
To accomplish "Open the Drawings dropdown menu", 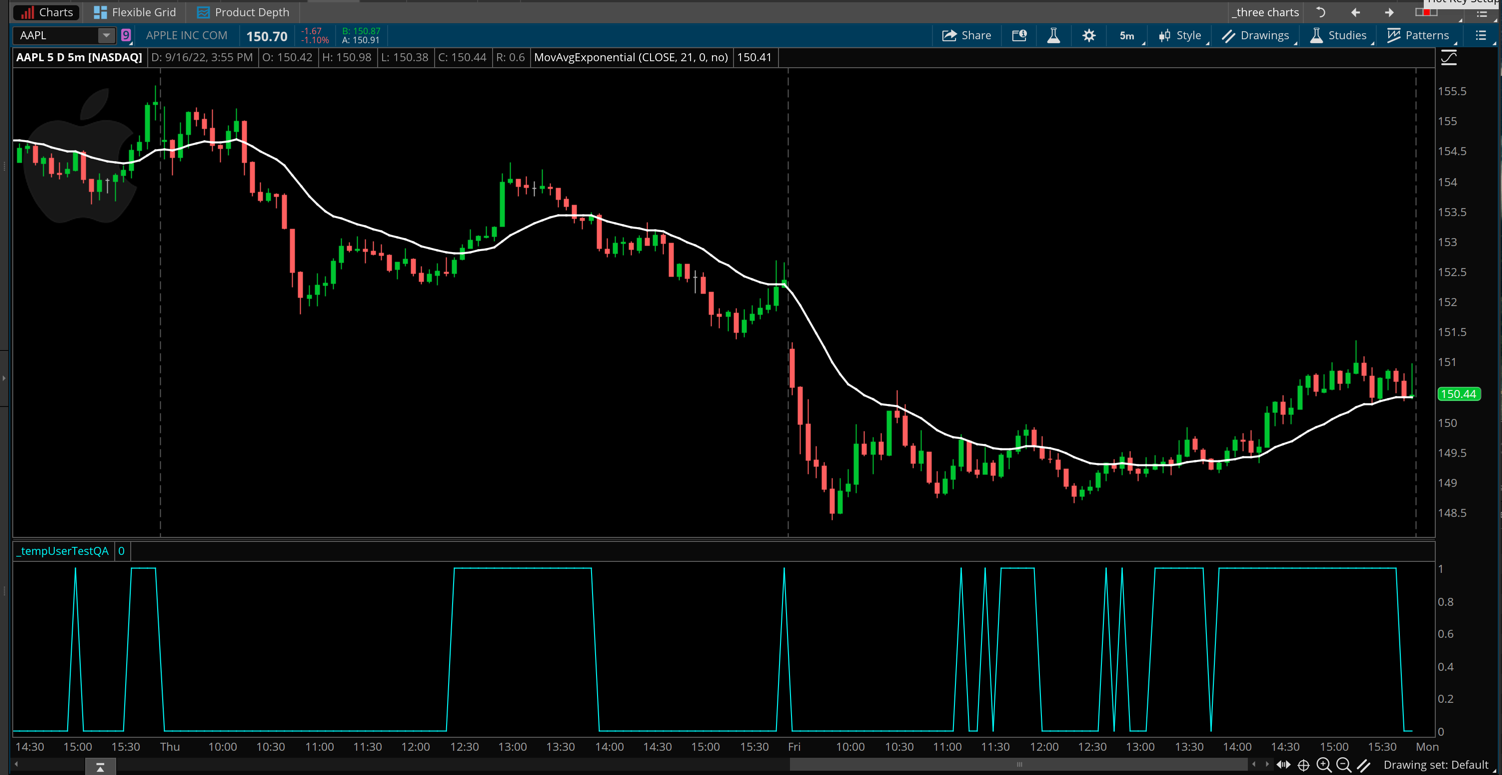I will point(1257,35).
